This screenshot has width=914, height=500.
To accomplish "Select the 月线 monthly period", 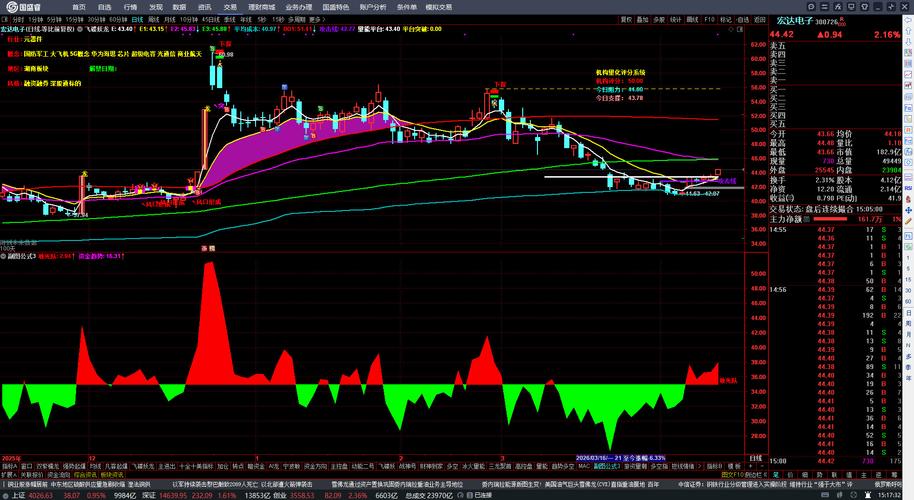I will [170, 20].
